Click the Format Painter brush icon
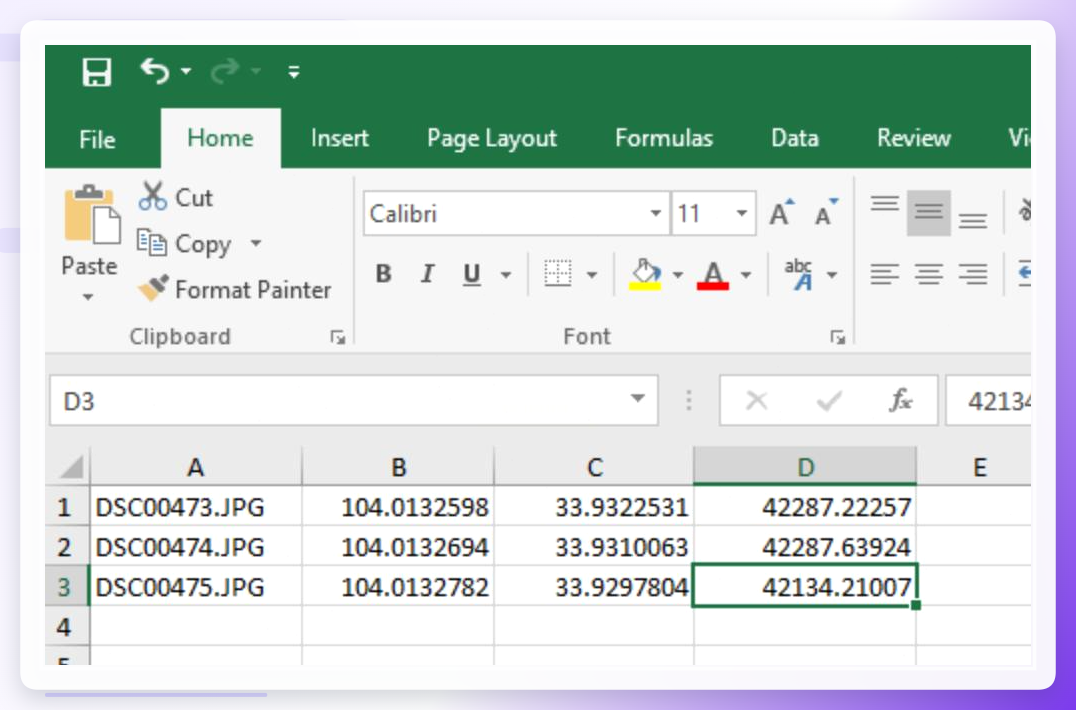The image size is (1076, 710). [152, 288]
